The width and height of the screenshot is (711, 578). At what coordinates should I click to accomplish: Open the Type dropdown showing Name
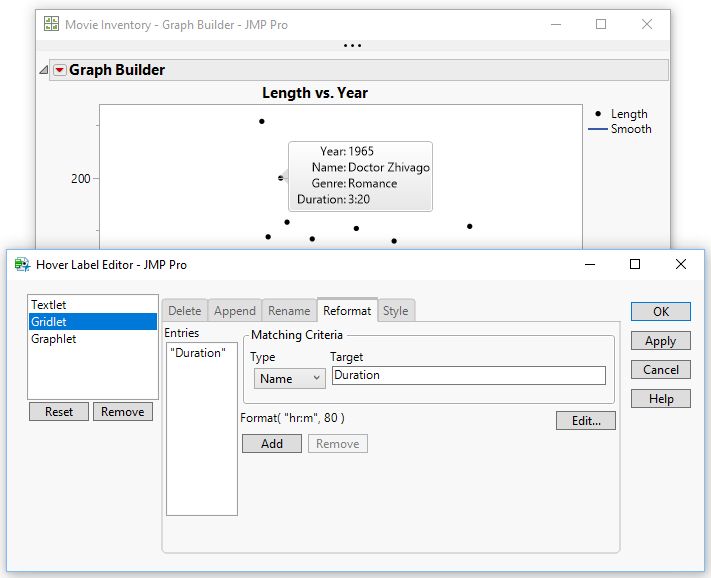pyautogui.click(x=289, y=378)
